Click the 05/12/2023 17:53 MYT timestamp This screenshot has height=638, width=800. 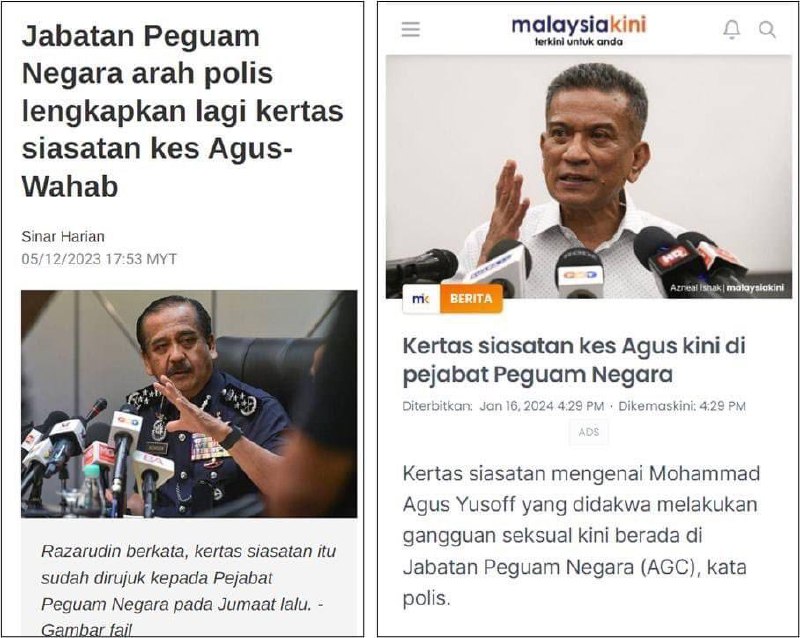99,259
